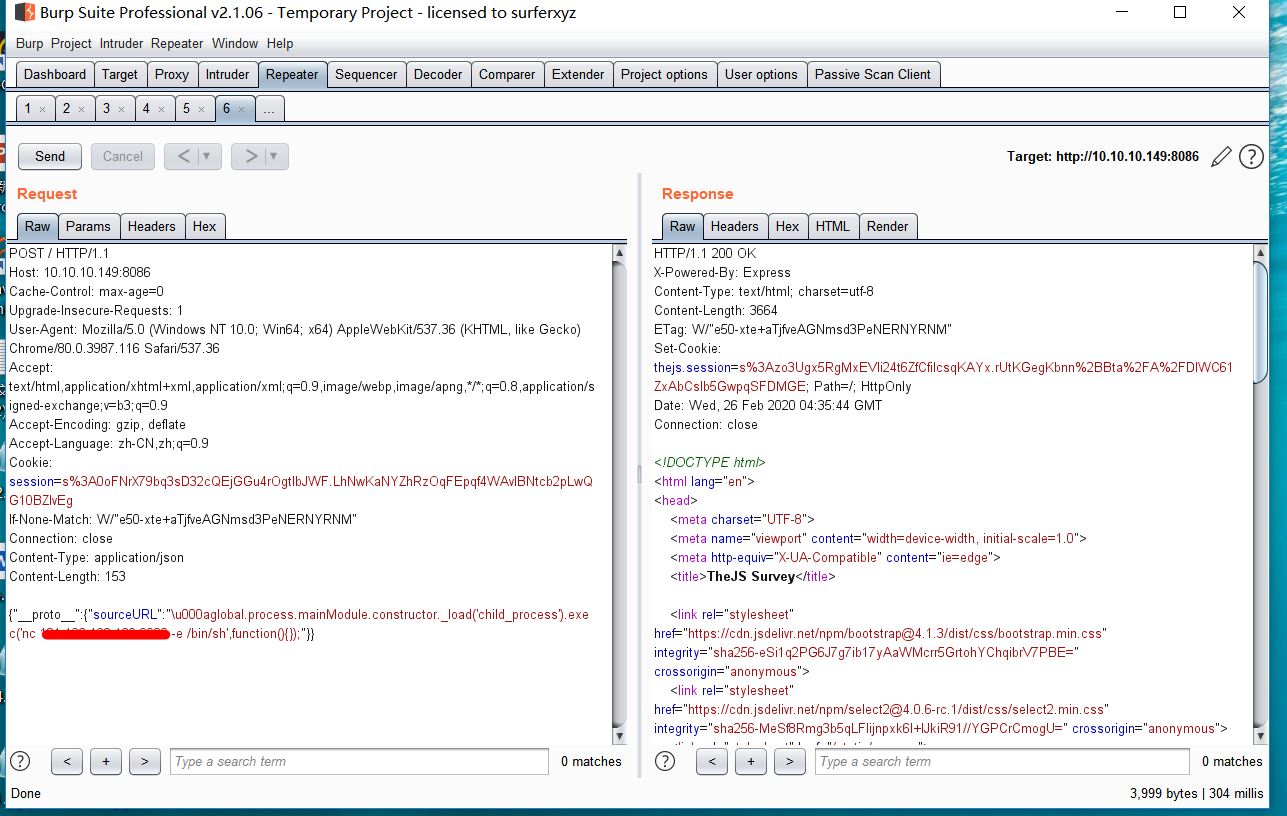Switch to the Comparer tab

[x=507, y=74]
